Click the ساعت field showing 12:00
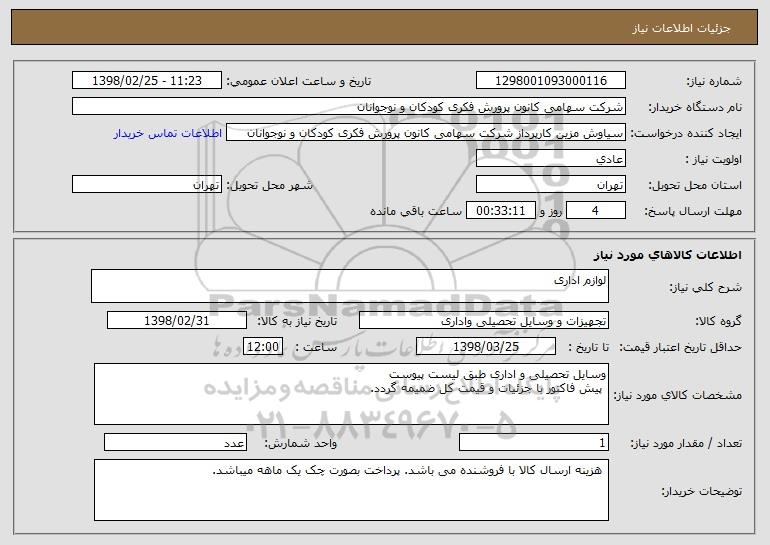Screen dimensions: 770x545 tap(263, 346)
